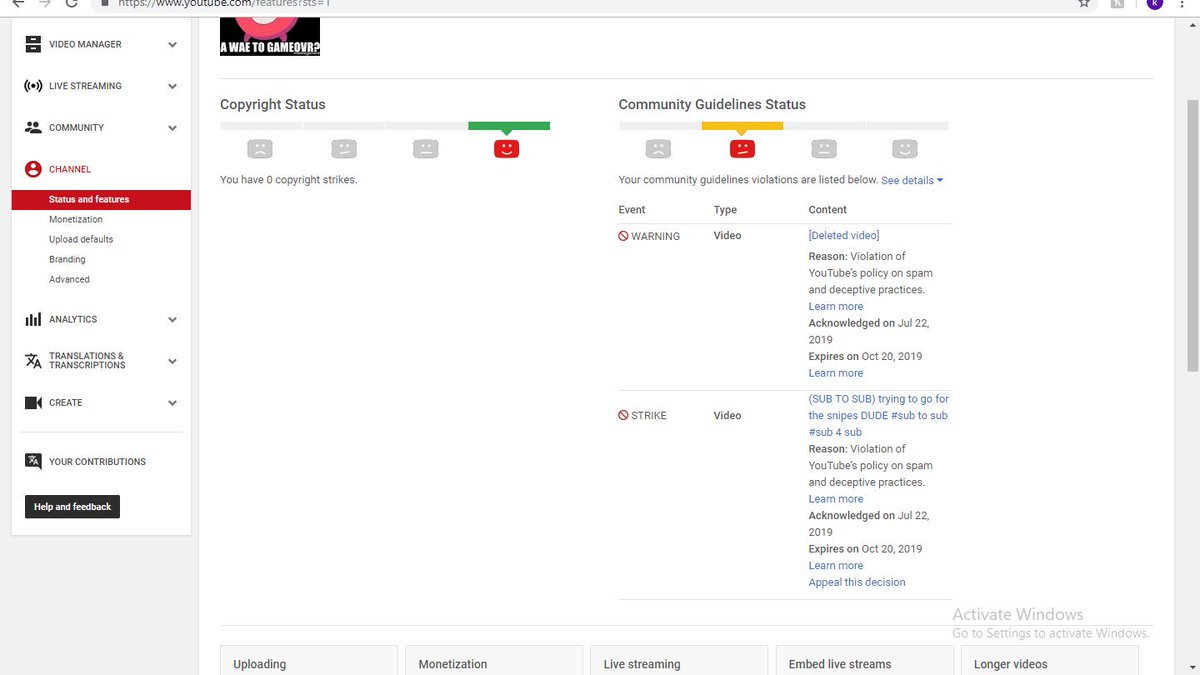Open the Upload defaults submenu item
The image size is (1200, 675).
point(81,240)
